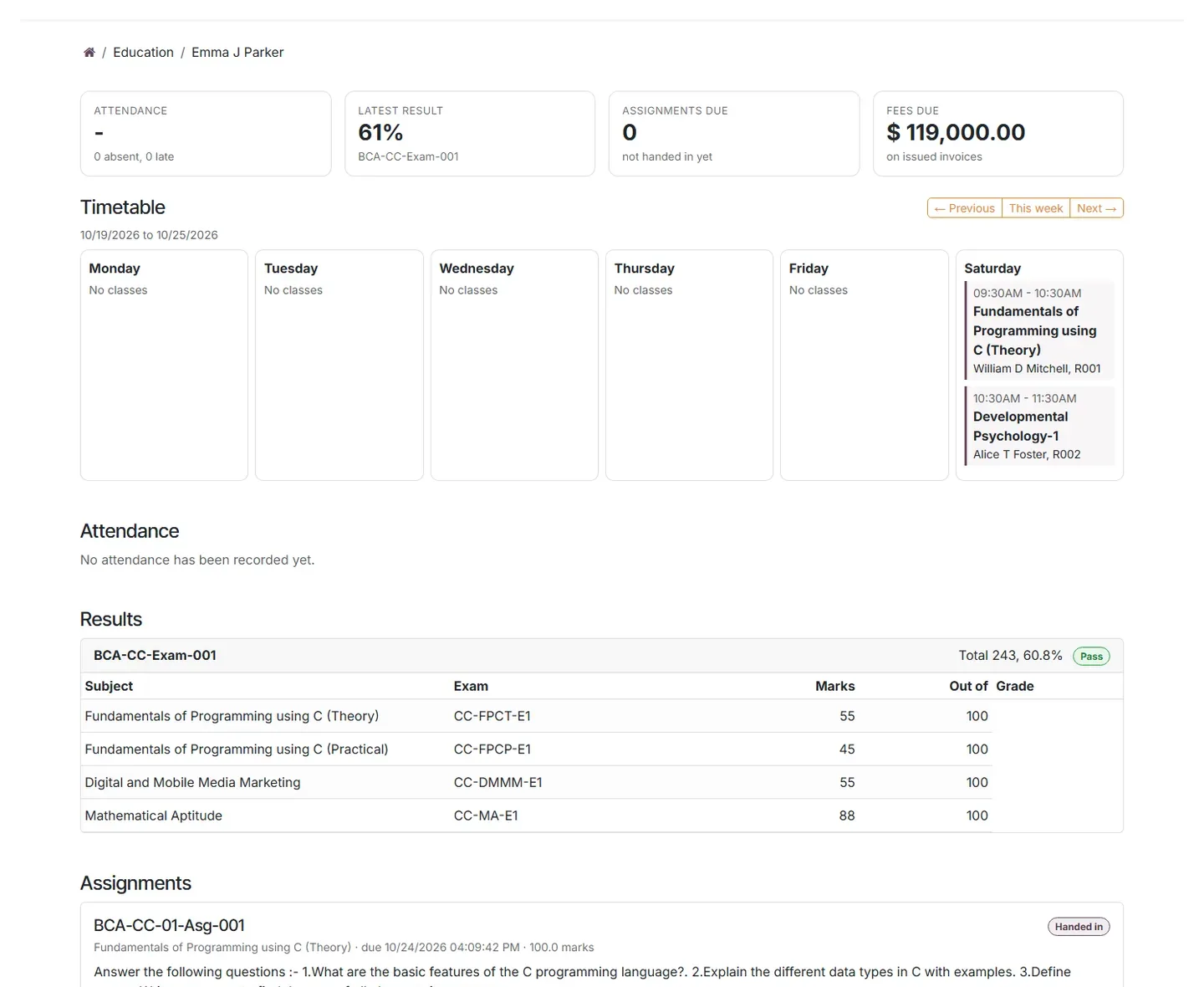Screen dimensions: 1204x987
Task: Click exam code CC-DMMM-E1
Action: 498,783
